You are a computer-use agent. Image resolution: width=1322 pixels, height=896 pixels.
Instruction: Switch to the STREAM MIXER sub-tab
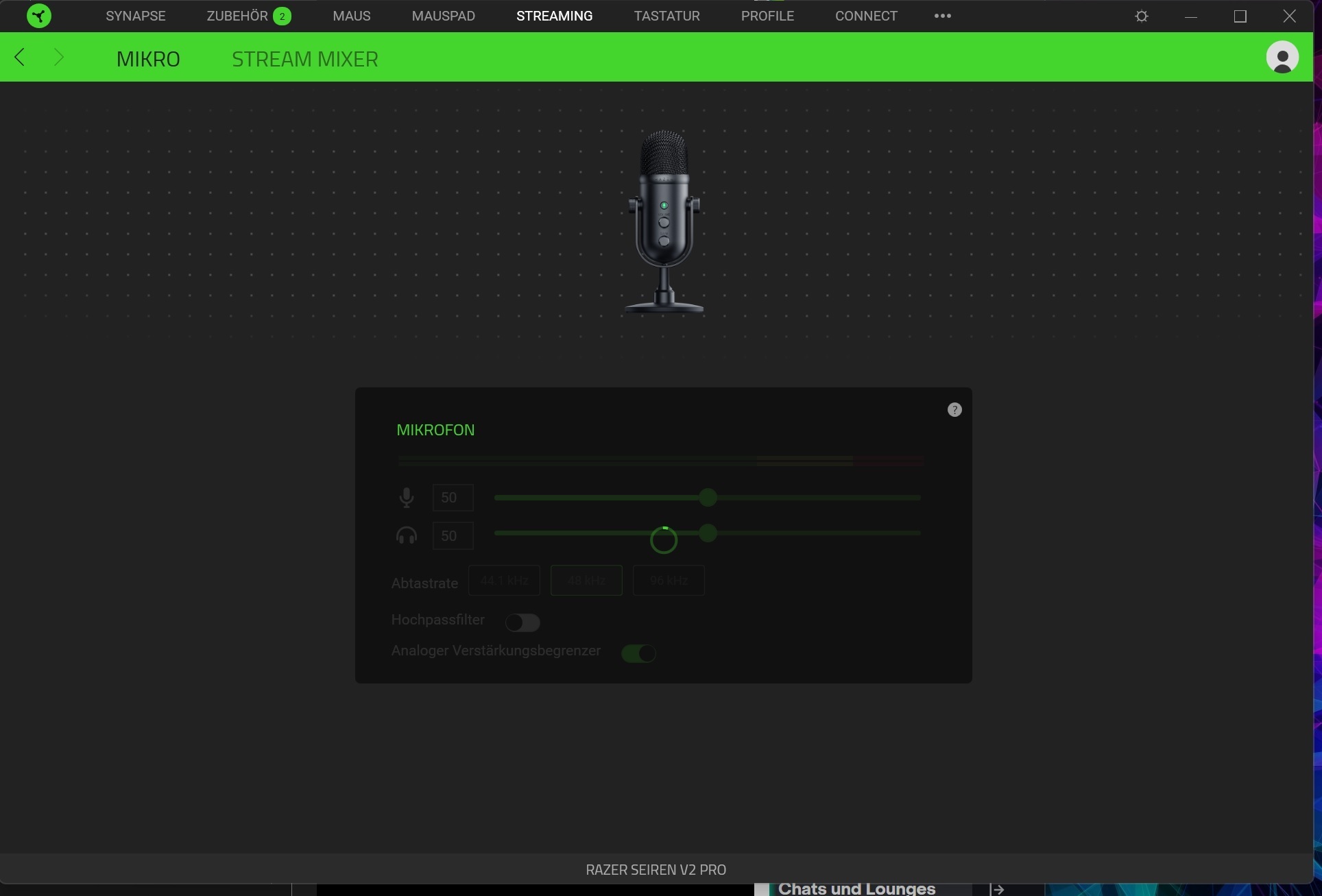305,59
